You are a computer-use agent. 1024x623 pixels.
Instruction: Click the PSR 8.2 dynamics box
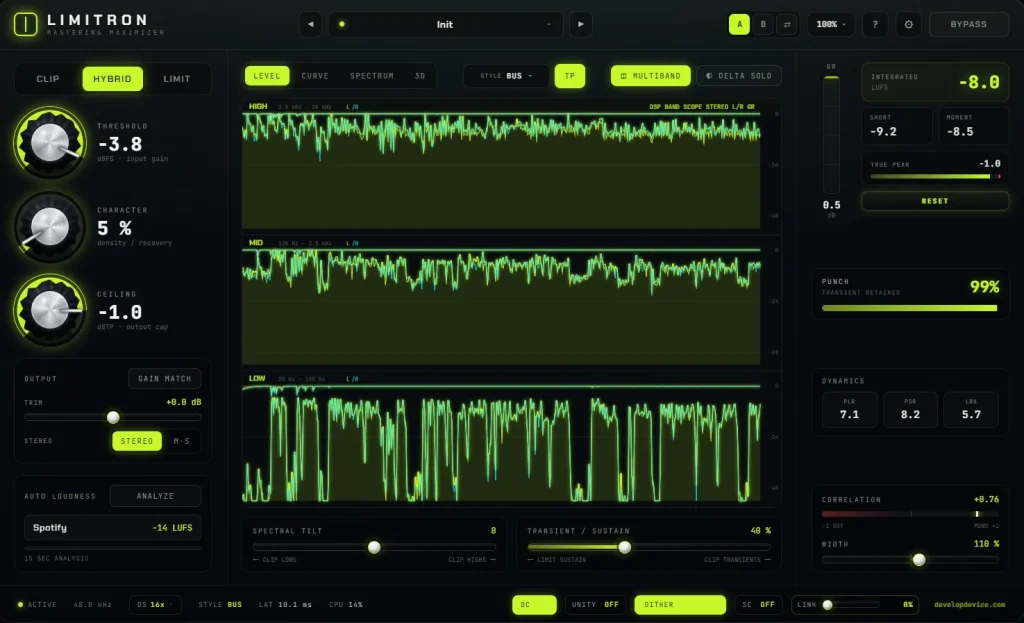point(910,409)
